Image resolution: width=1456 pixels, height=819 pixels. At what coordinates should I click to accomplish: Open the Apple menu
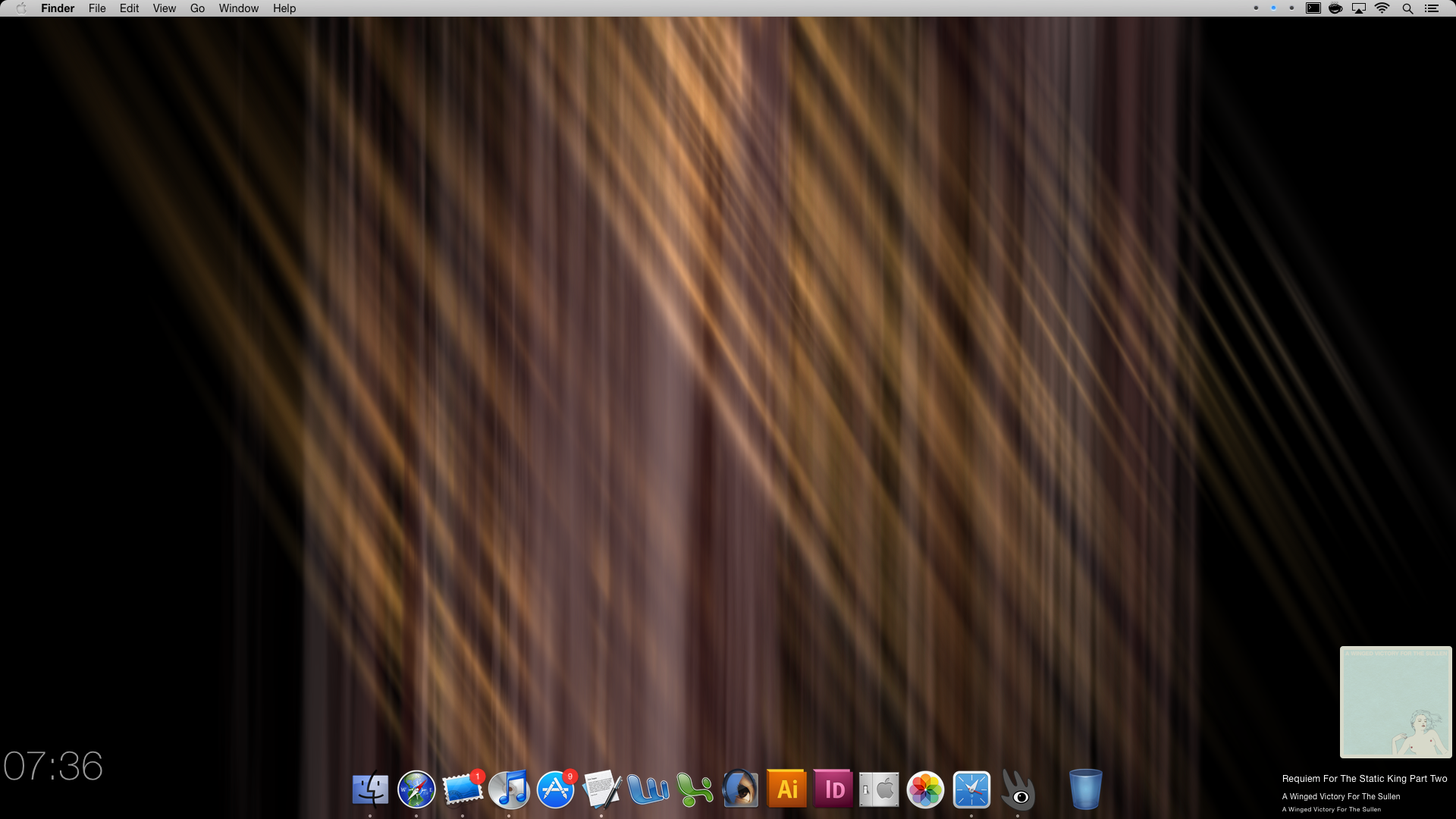21,8
